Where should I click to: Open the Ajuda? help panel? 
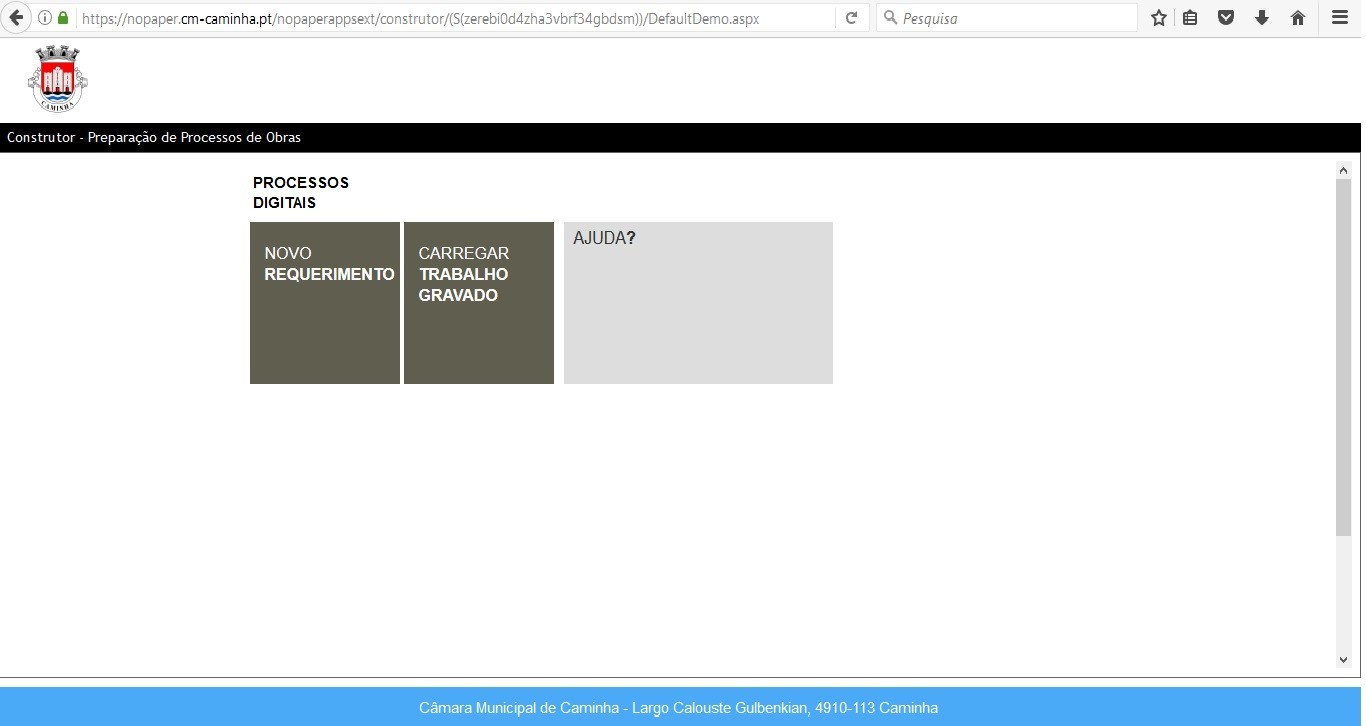click(698, 303)
